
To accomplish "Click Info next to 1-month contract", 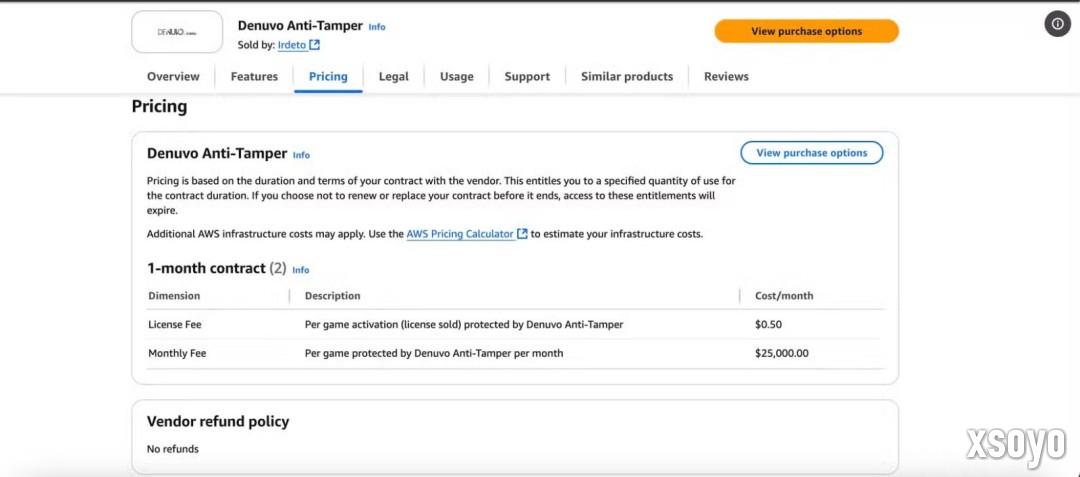I will coord(301,270).
